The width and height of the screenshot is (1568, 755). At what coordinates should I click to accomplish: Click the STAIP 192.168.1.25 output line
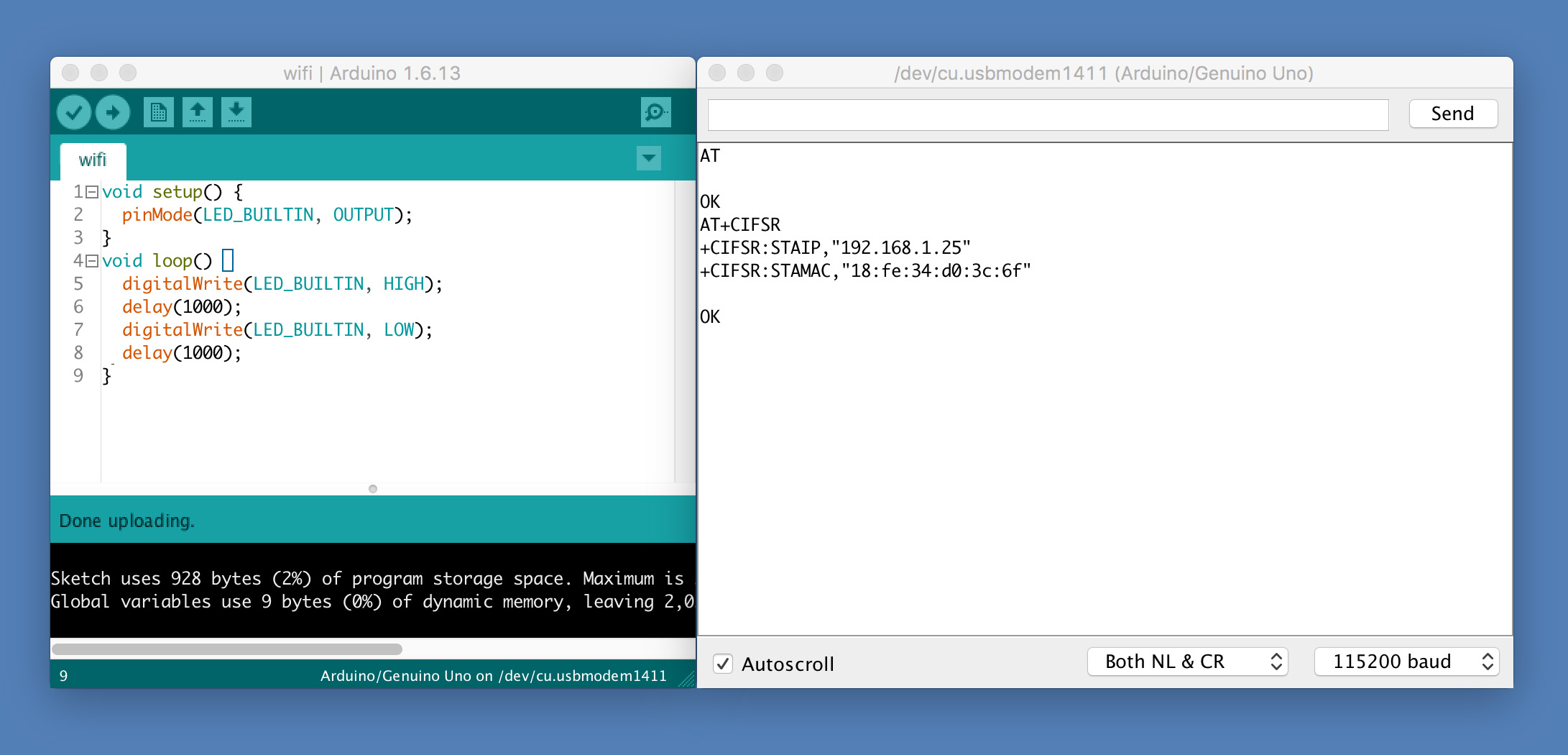[835, 248]
